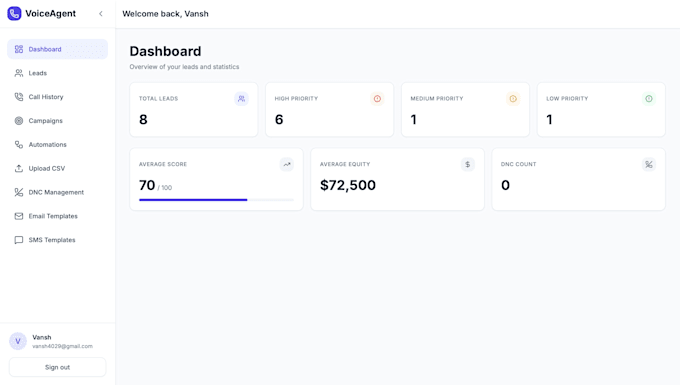The width and height of the screenshot is (680, 385).
Task: Click the Total Leads value 8
Action: click(x=143, y=119)
